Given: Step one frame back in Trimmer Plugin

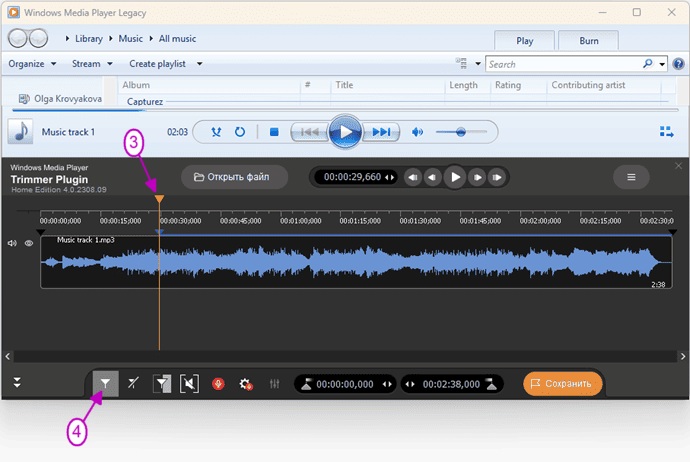Looking at the screenshot, I should click(433, 177).
